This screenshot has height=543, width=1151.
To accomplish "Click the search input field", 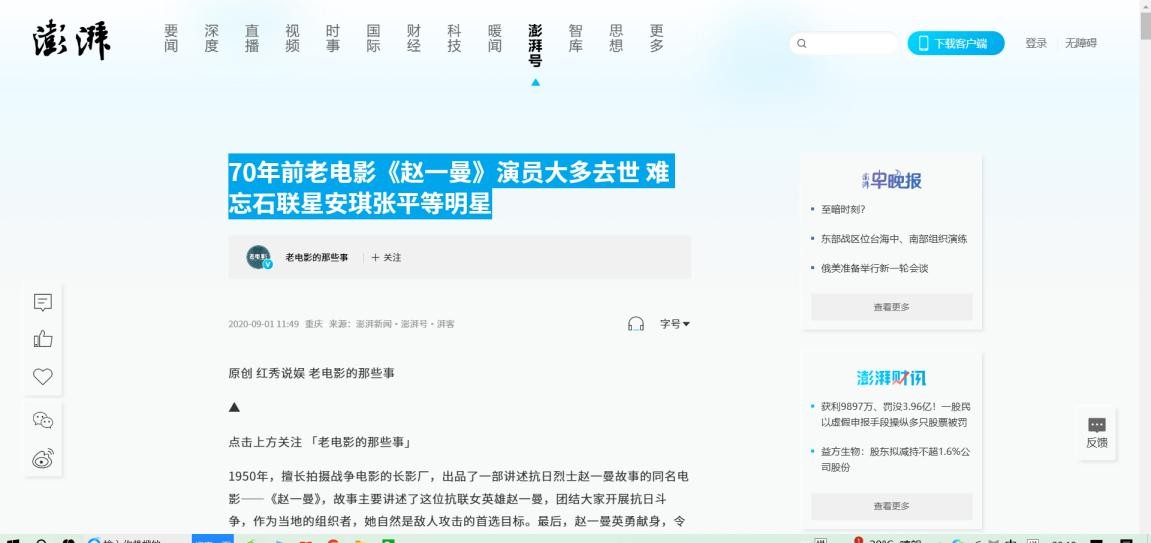I will (850, 43).
